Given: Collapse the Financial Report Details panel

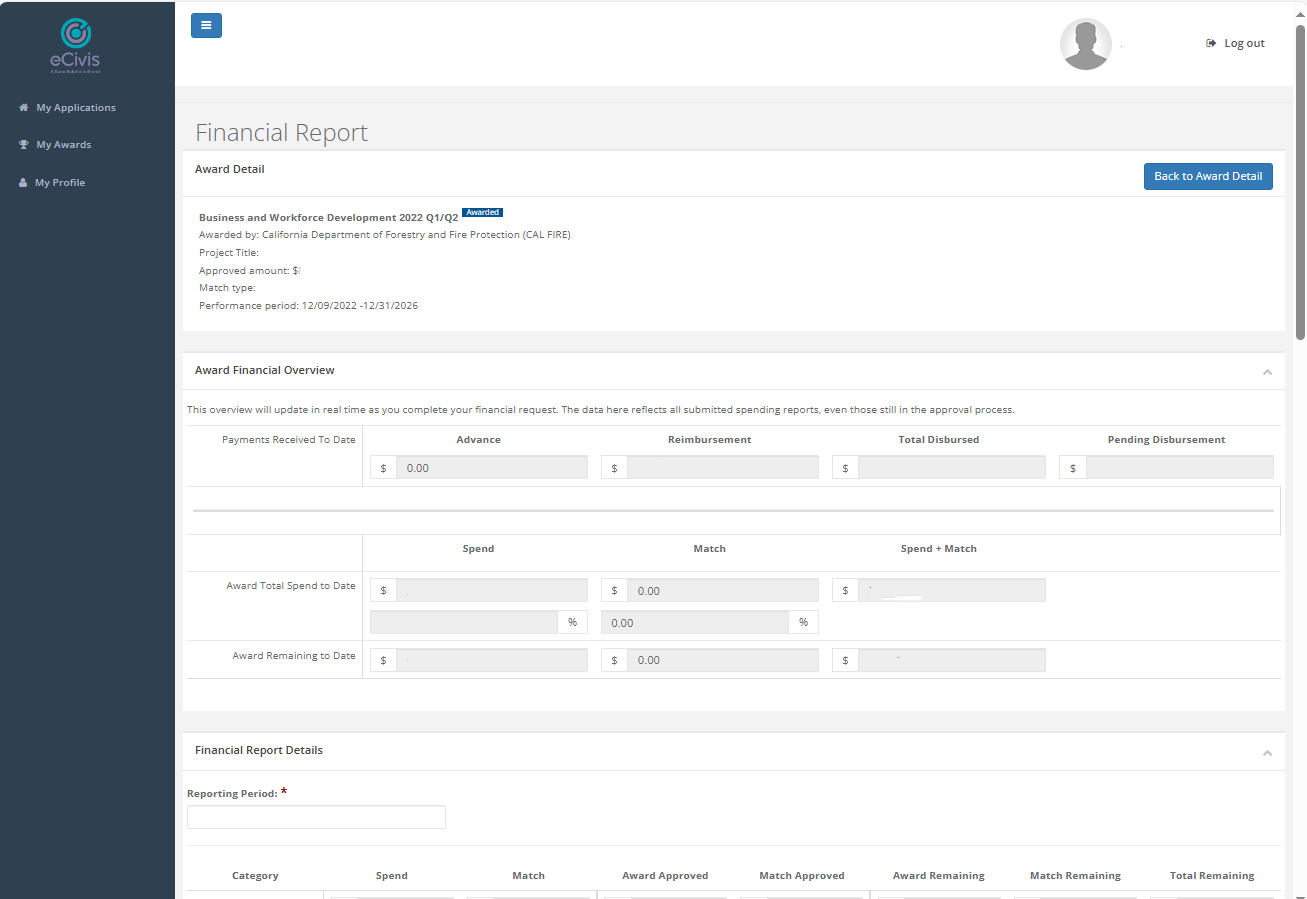Looking at the screenshot, I should click(1267, 753).
